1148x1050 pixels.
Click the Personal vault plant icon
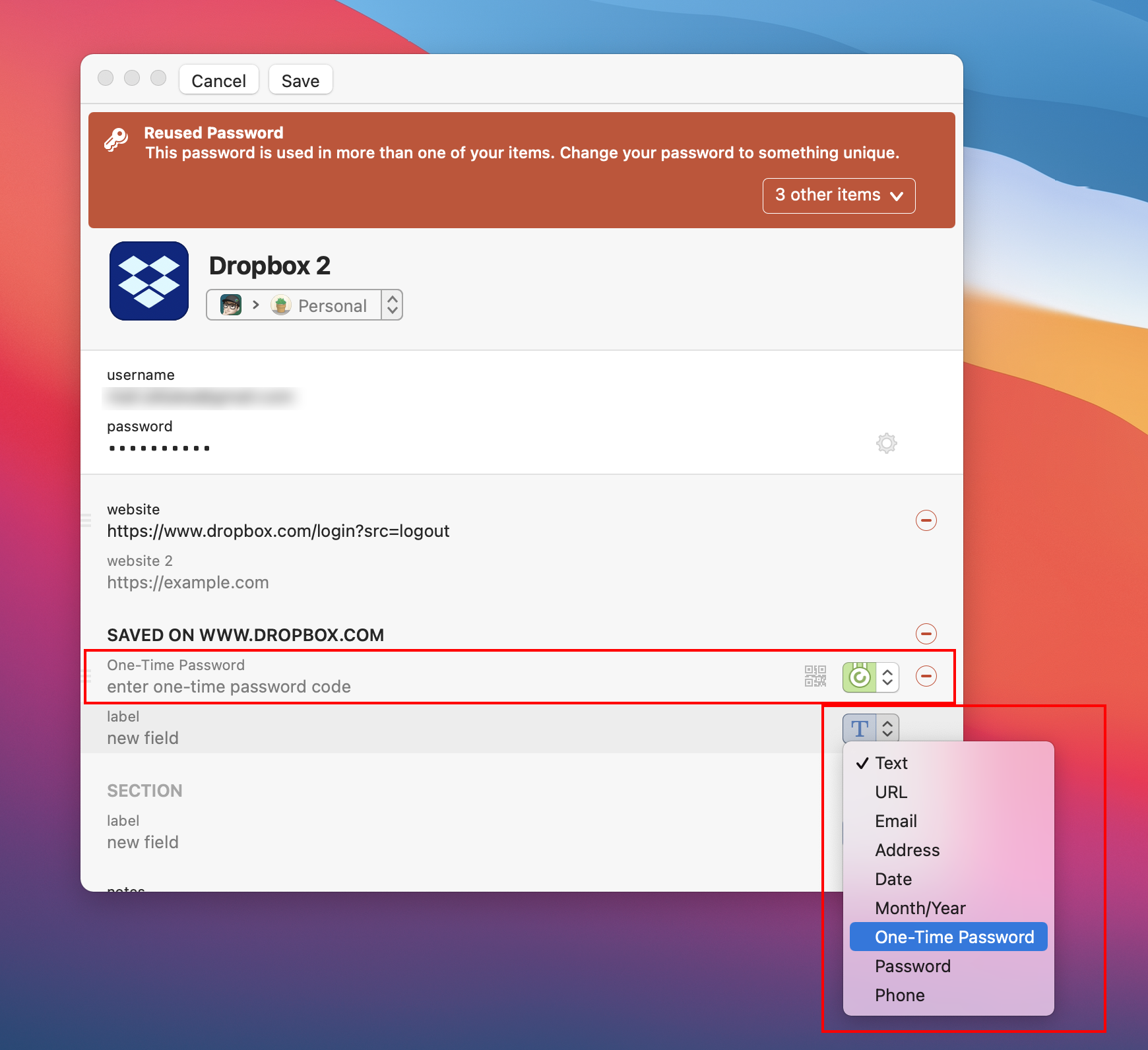click(x=281, y=305)
